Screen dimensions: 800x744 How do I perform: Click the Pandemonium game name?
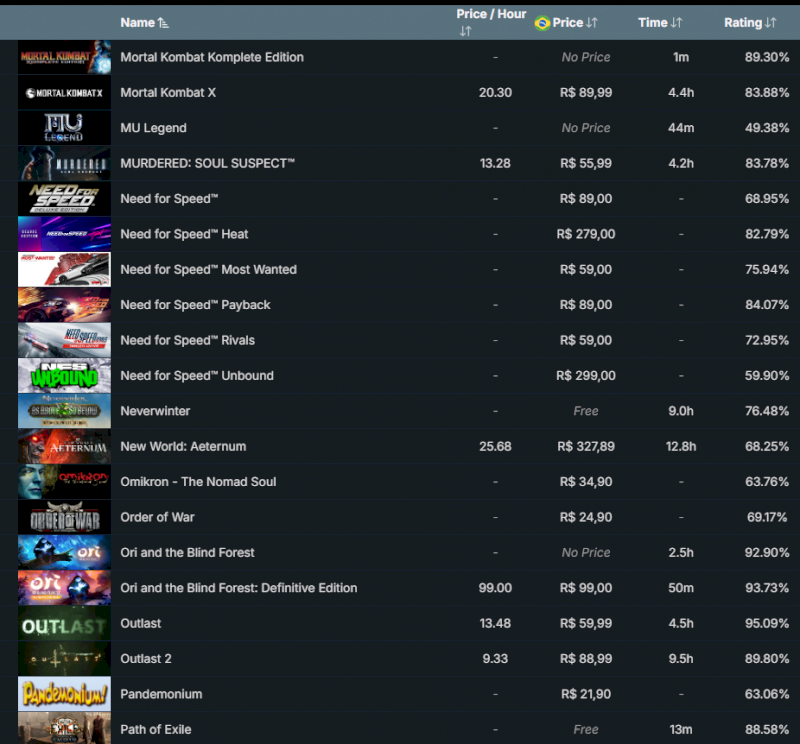[161, 694]
